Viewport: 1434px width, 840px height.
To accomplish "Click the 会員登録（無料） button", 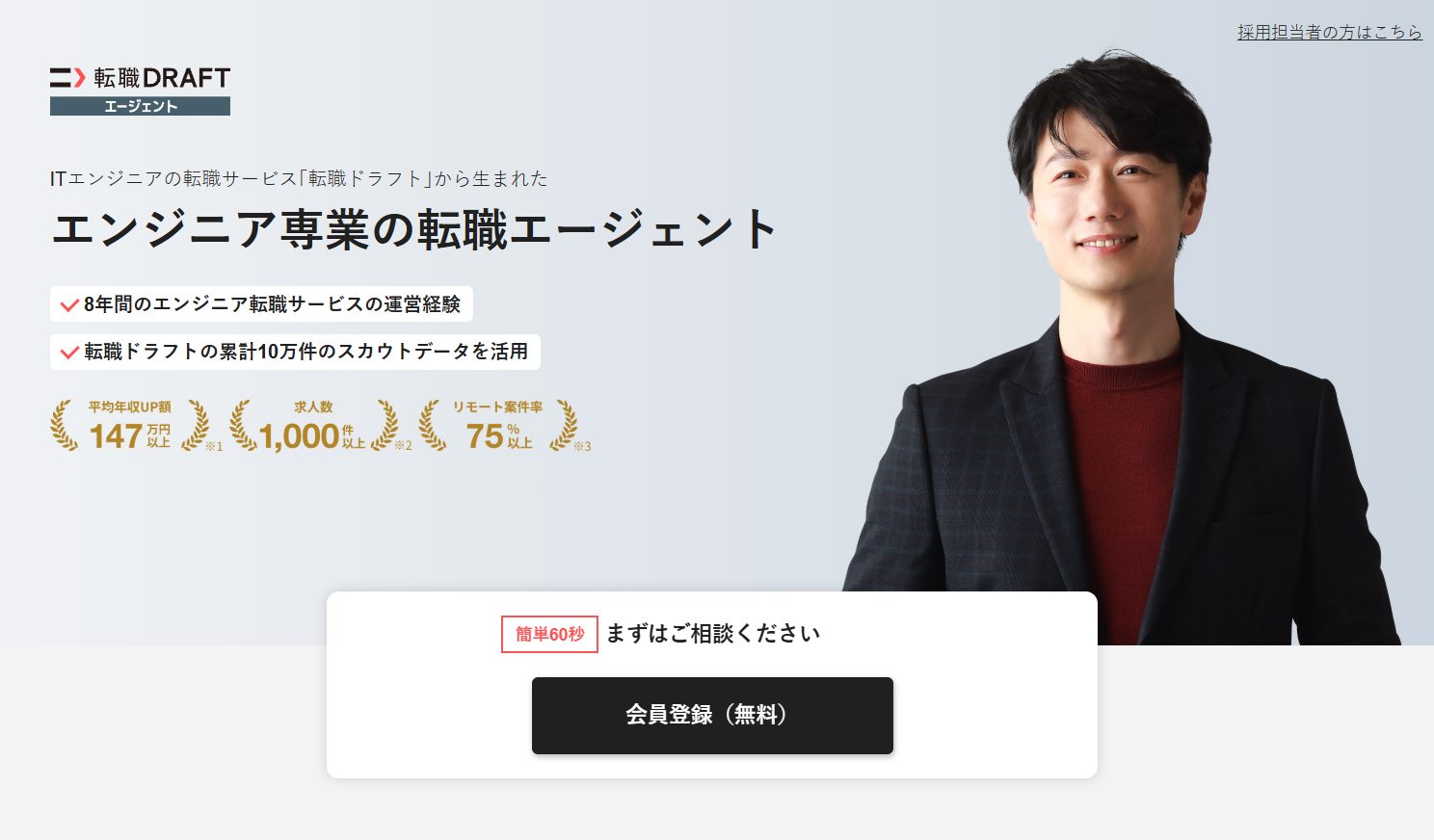I will [712, 716].
